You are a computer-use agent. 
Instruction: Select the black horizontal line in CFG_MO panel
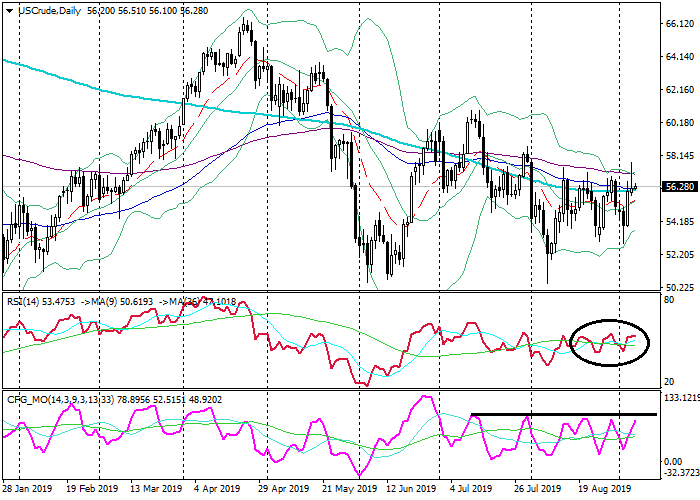tap(563, 414)
